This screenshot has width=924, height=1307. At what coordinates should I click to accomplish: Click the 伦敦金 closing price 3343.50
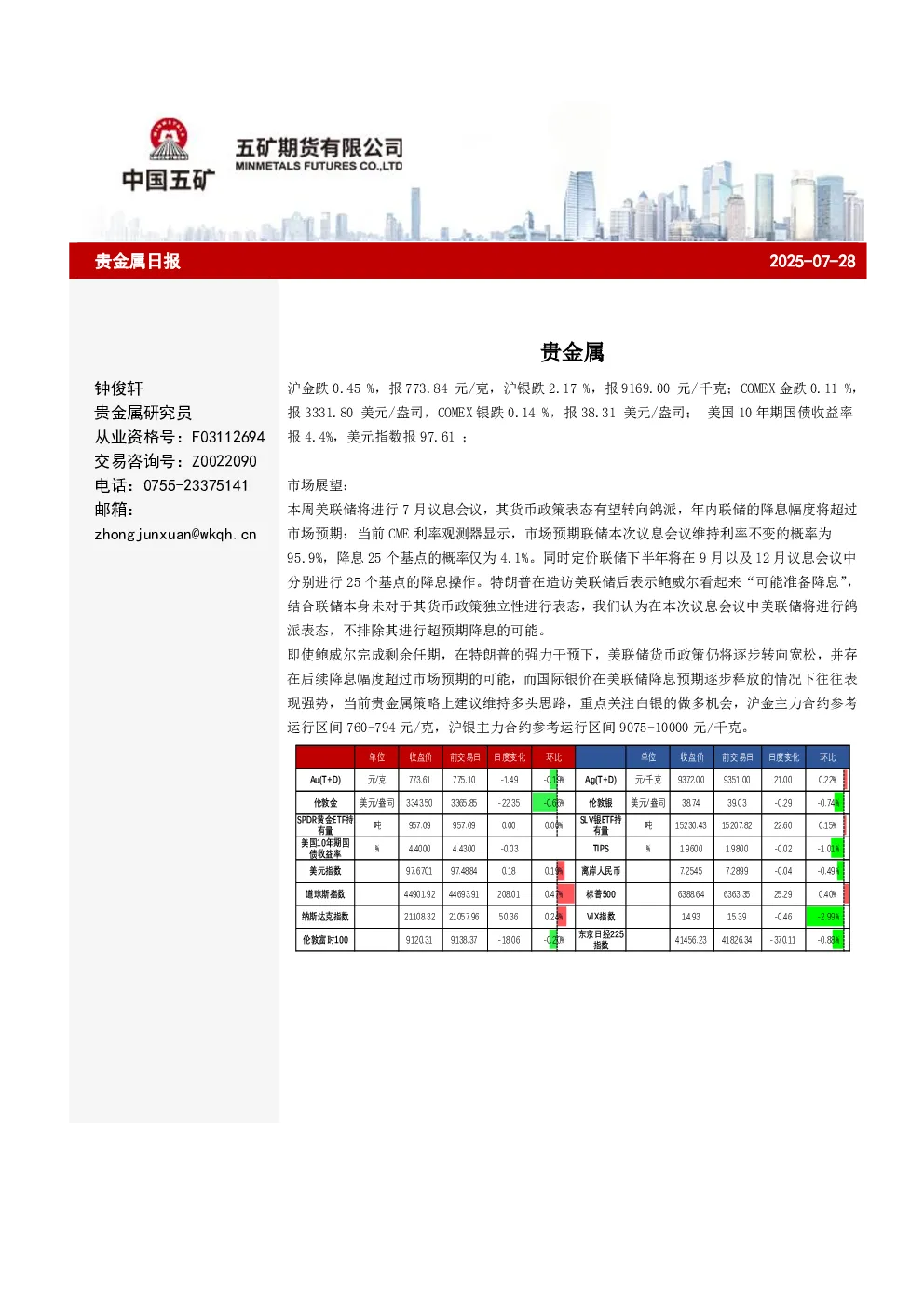(420, 802)
